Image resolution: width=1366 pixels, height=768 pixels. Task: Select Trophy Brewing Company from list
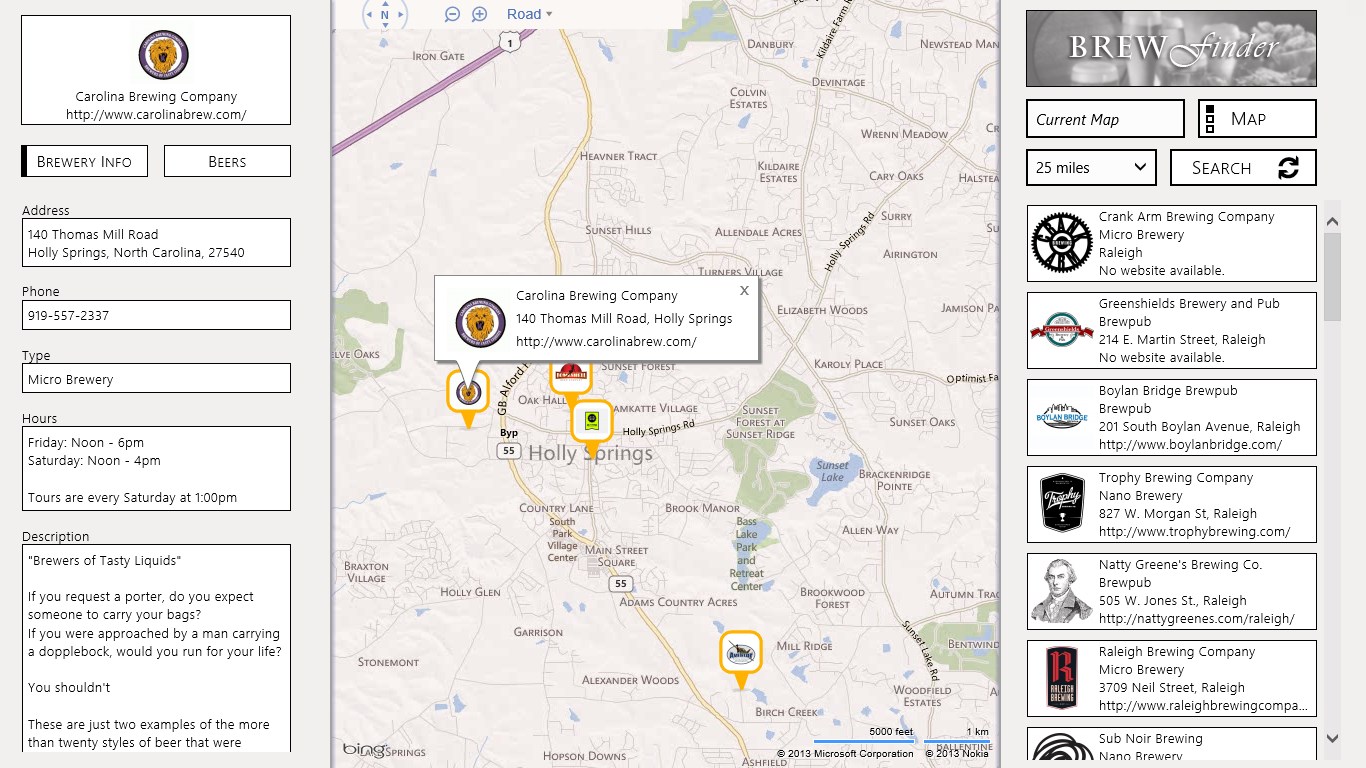(1171, 505)
